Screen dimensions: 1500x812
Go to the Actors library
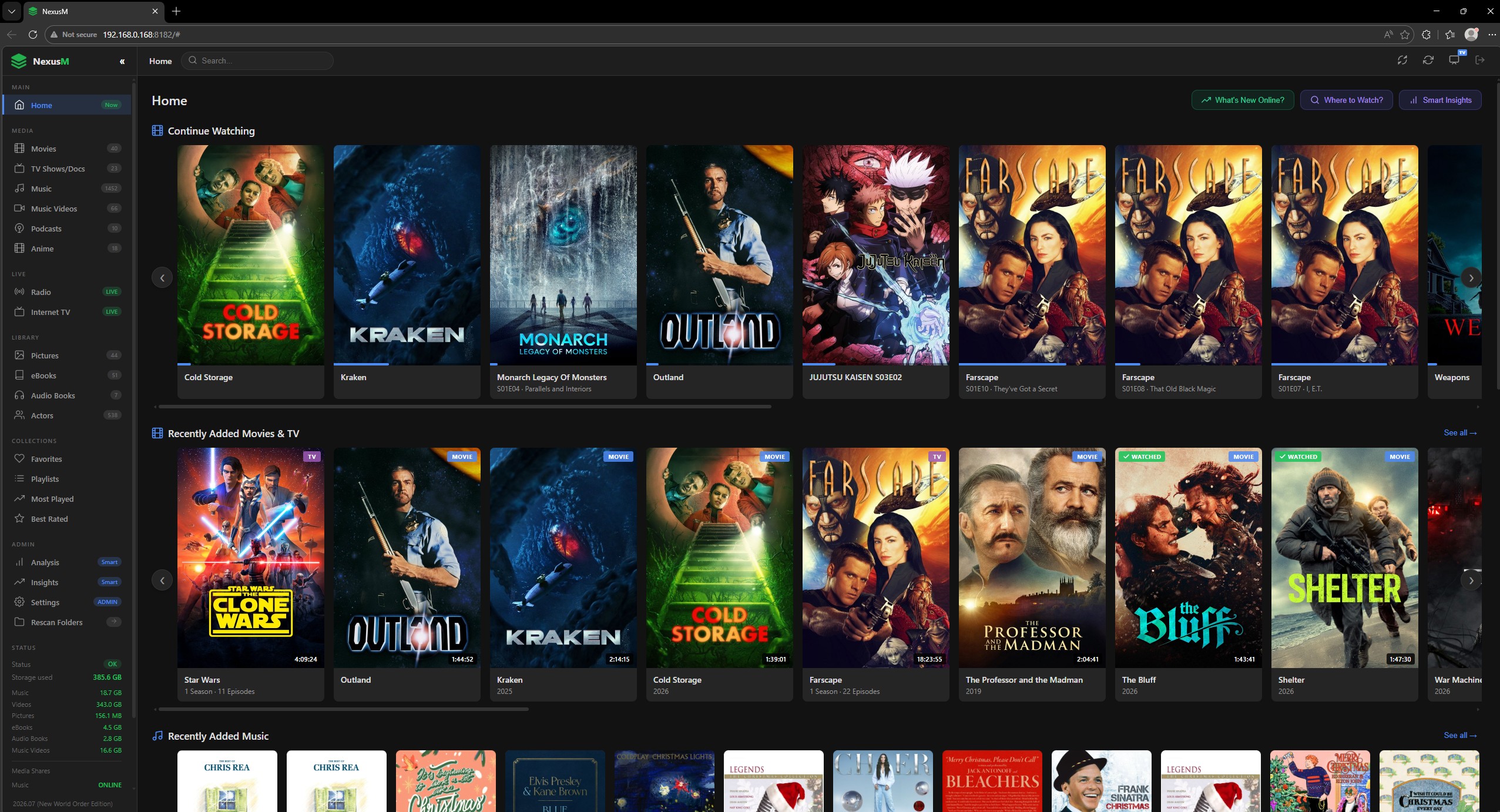click(x=42, y=415)
